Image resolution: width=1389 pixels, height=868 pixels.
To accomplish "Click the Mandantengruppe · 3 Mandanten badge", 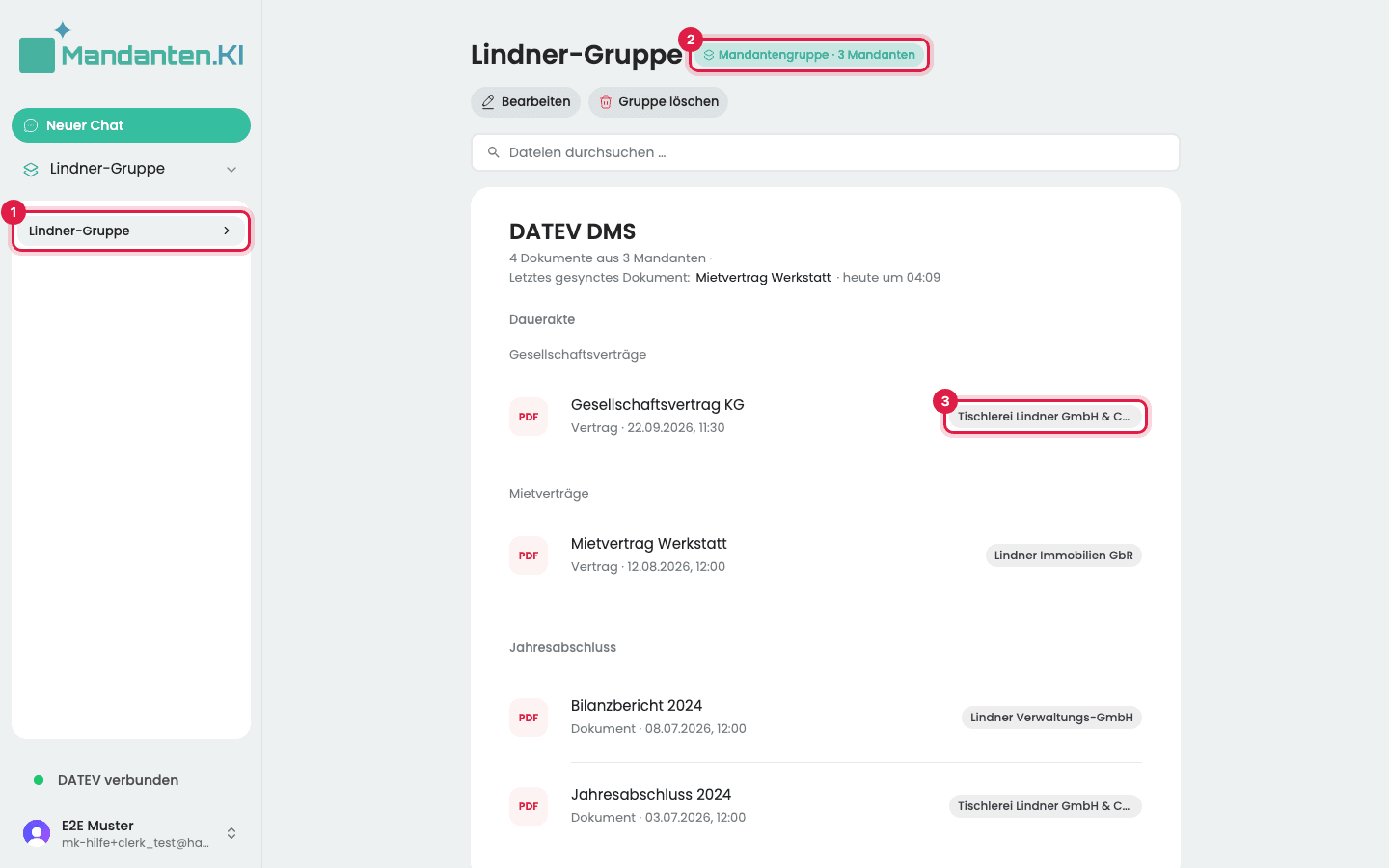I will coord(809,55).
